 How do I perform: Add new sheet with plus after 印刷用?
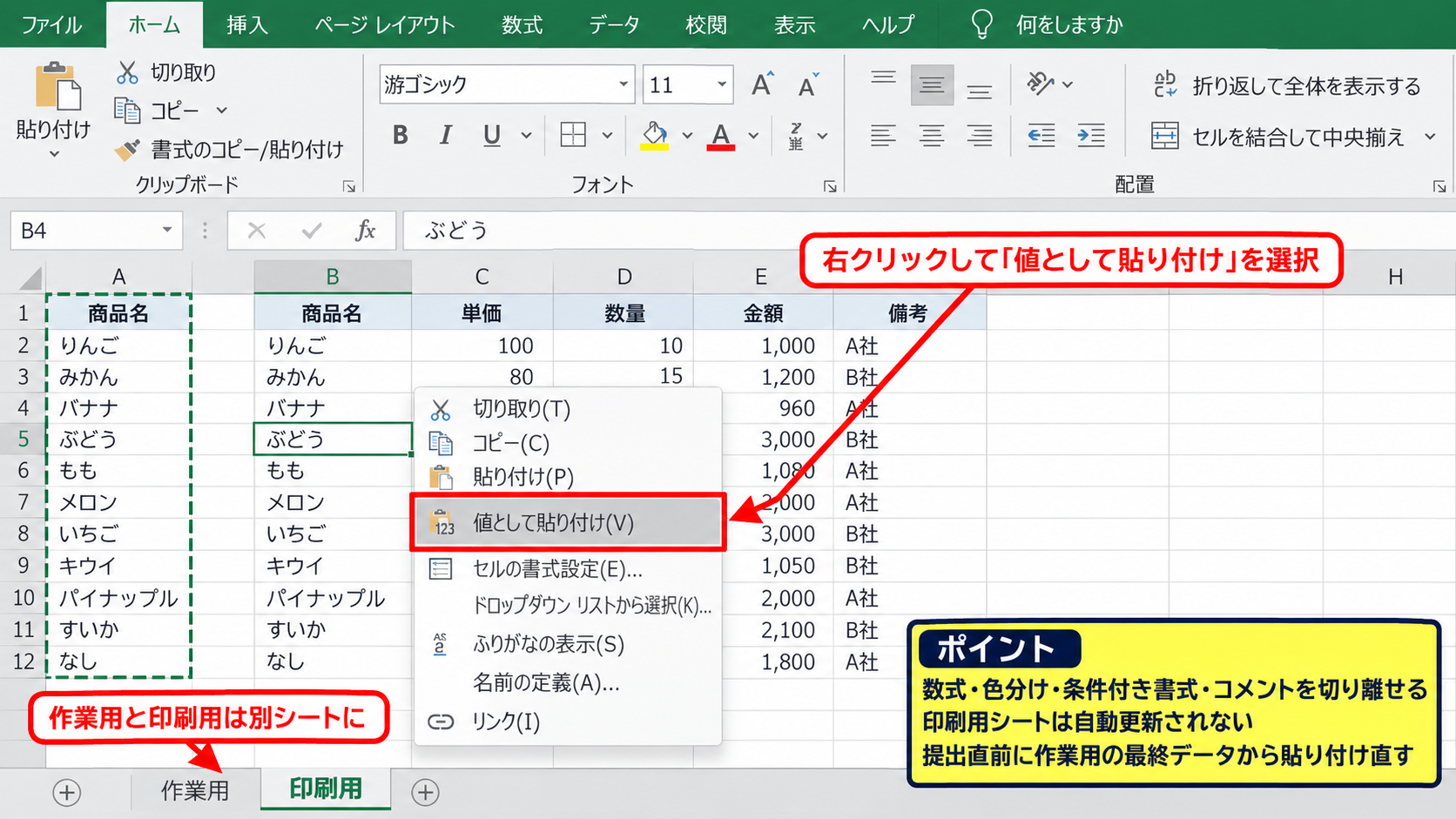click(x=425, y=792)
